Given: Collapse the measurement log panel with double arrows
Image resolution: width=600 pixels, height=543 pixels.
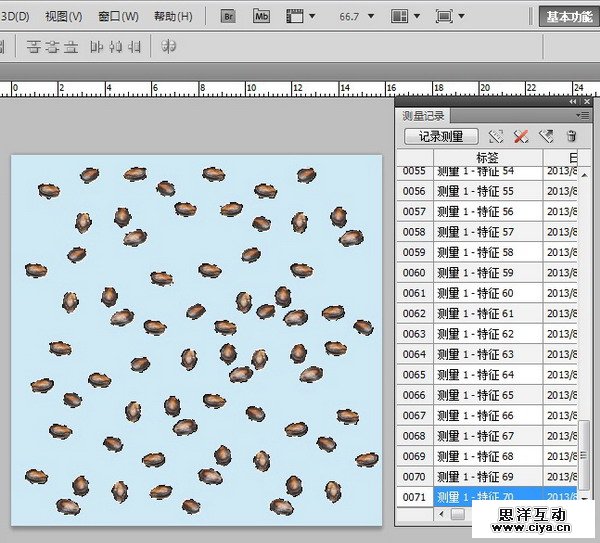Looking at the screenshot, I should [573, 102].
